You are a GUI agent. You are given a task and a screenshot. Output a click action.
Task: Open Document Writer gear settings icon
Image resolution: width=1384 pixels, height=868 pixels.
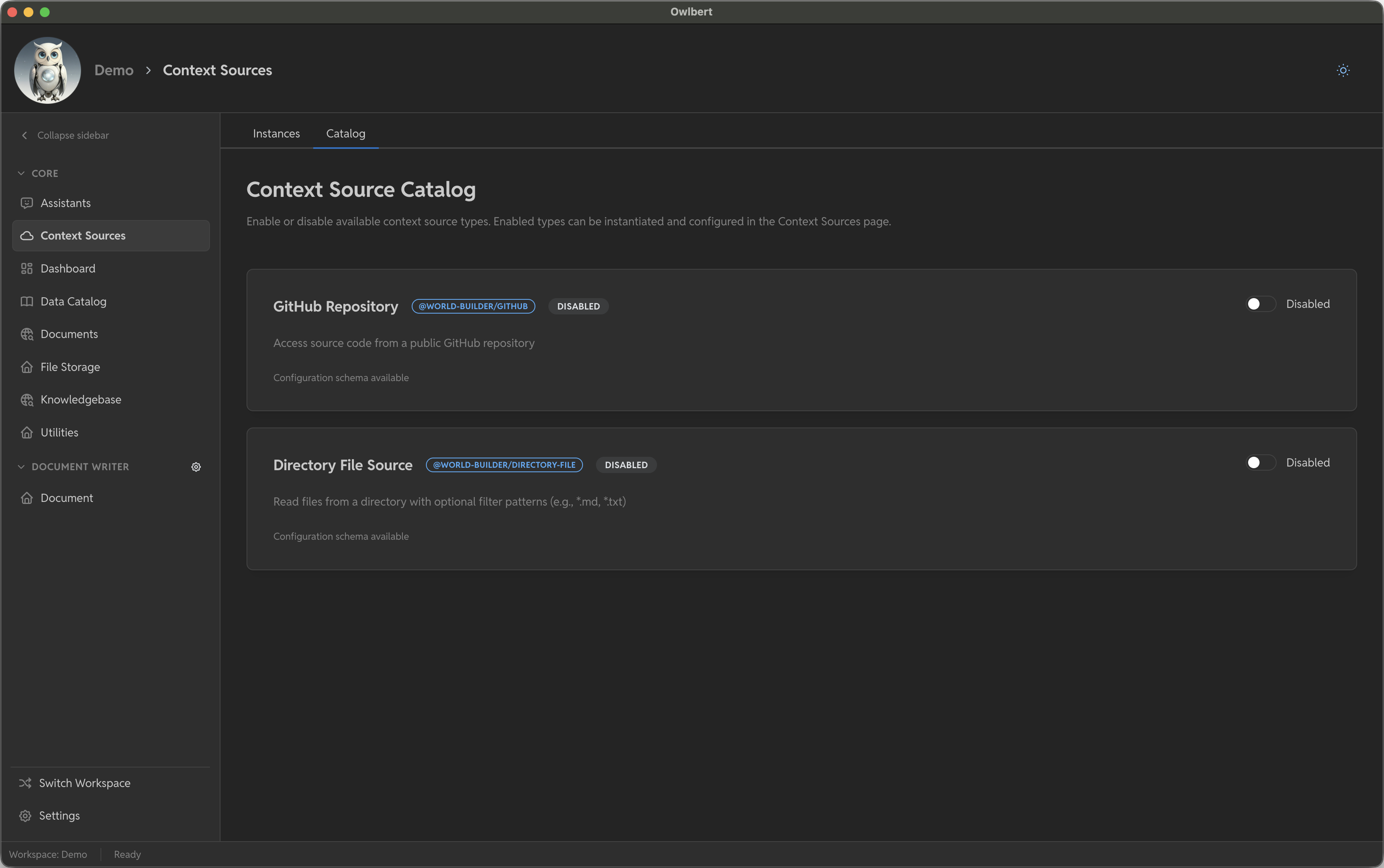point(196,467)
